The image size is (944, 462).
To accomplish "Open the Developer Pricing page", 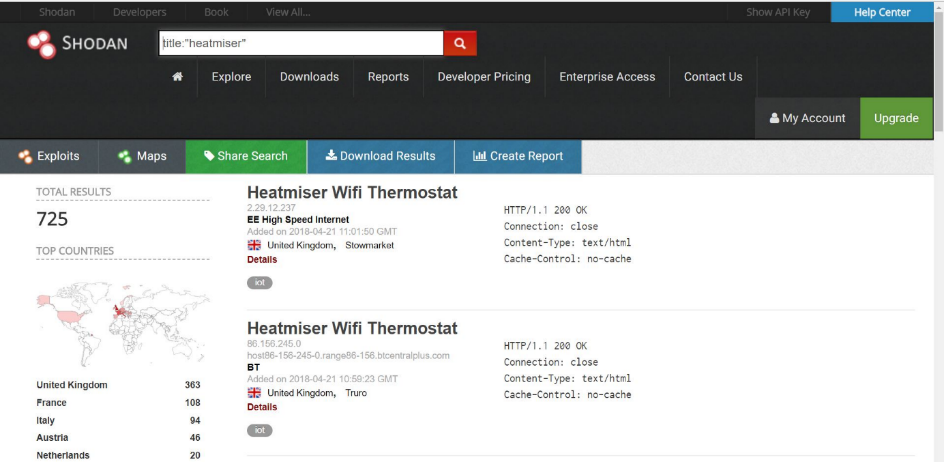I will click(x=484, y=77).
